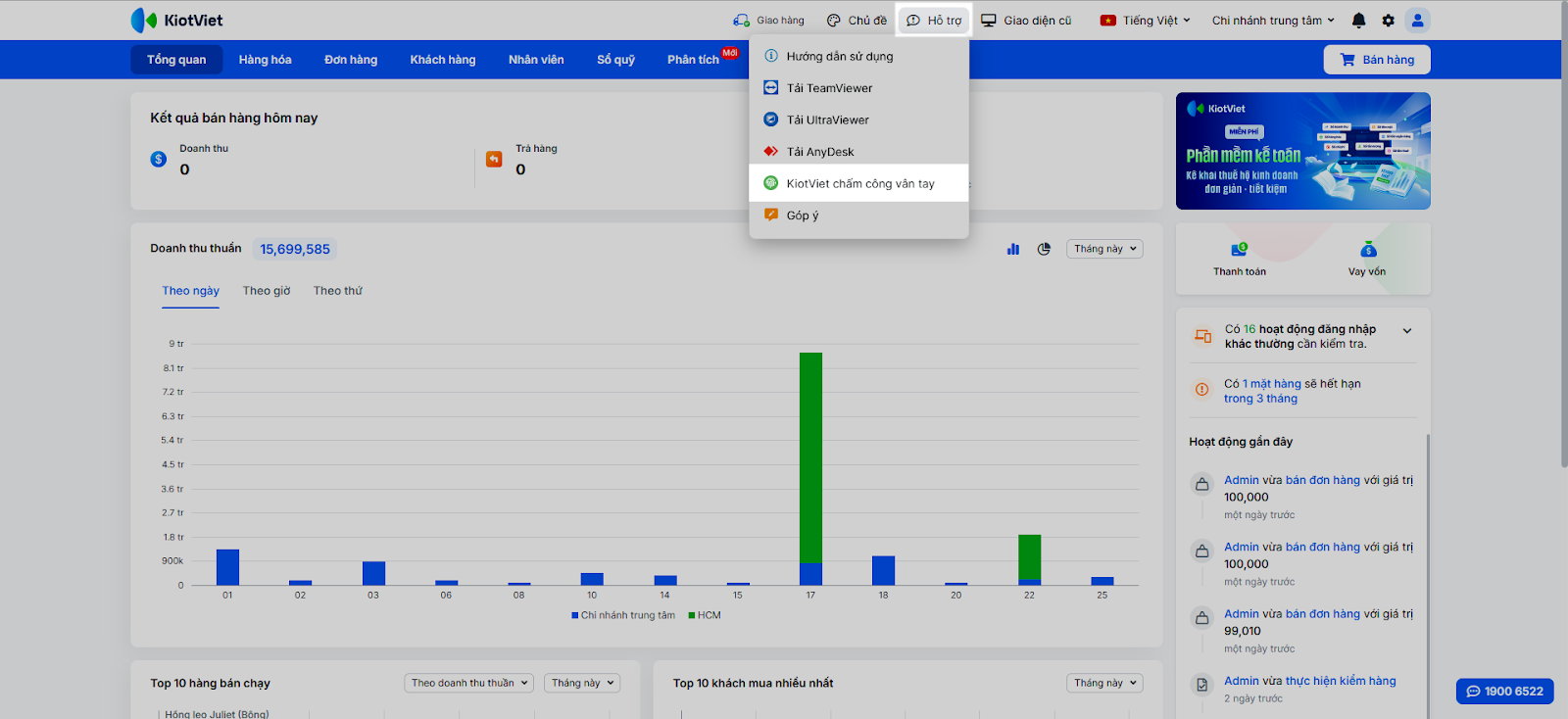This screenshot has width=1568, height=719.
Task: Open the Thanh toán shortcut
Action: pyautogui.click(x=1240, y=260)
